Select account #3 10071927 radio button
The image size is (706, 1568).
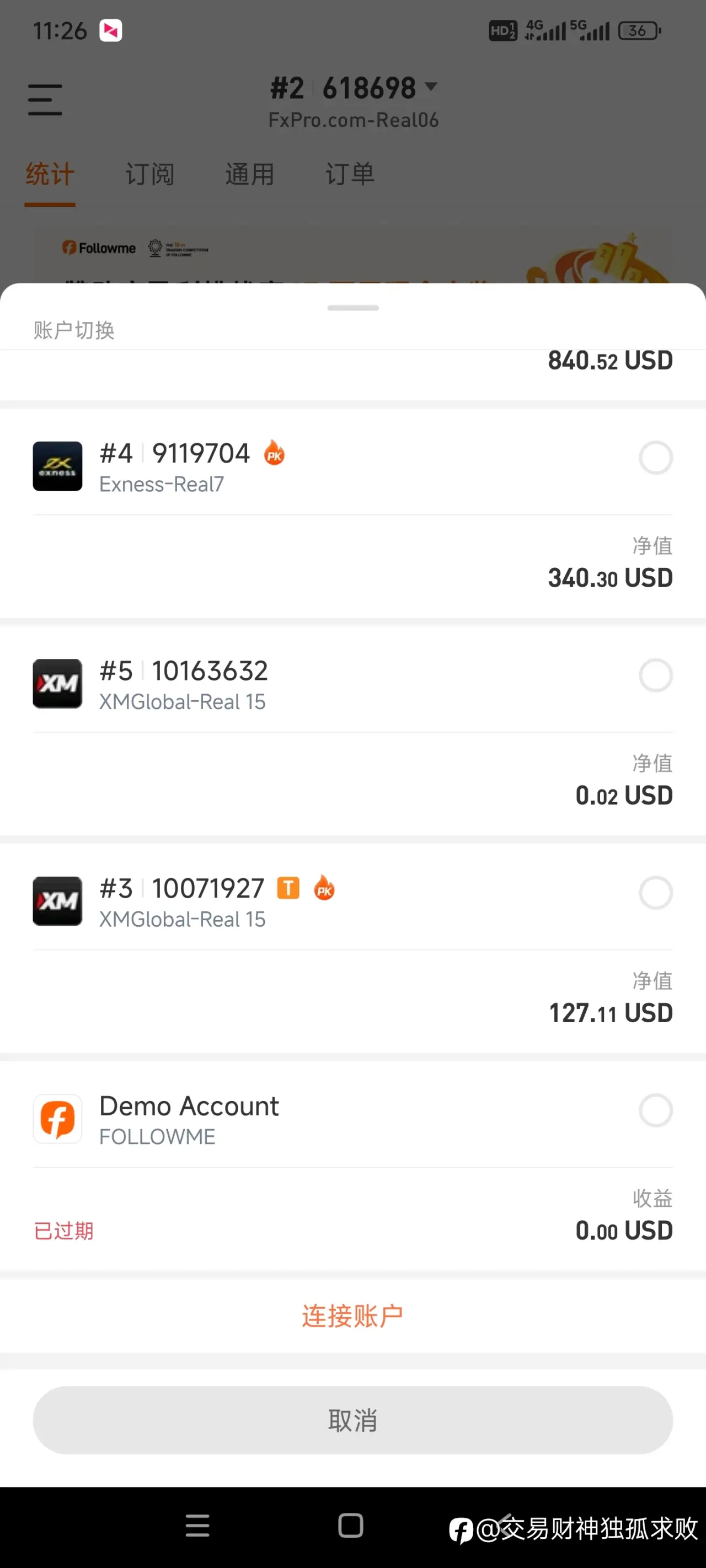pyautogui.click(x=655, y=893)
